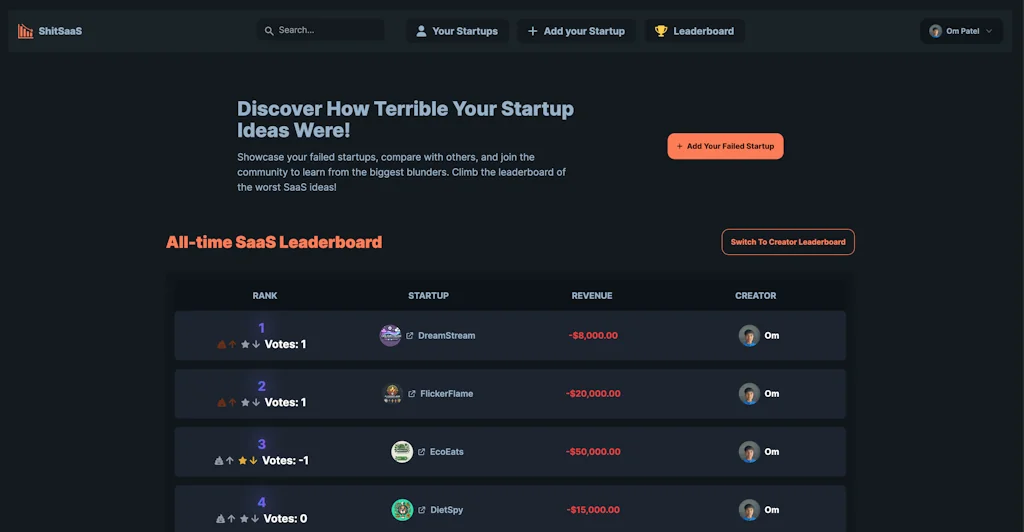Click Om's creator avatar in DreamStream row
The image size is (1024, 532).
749,336
